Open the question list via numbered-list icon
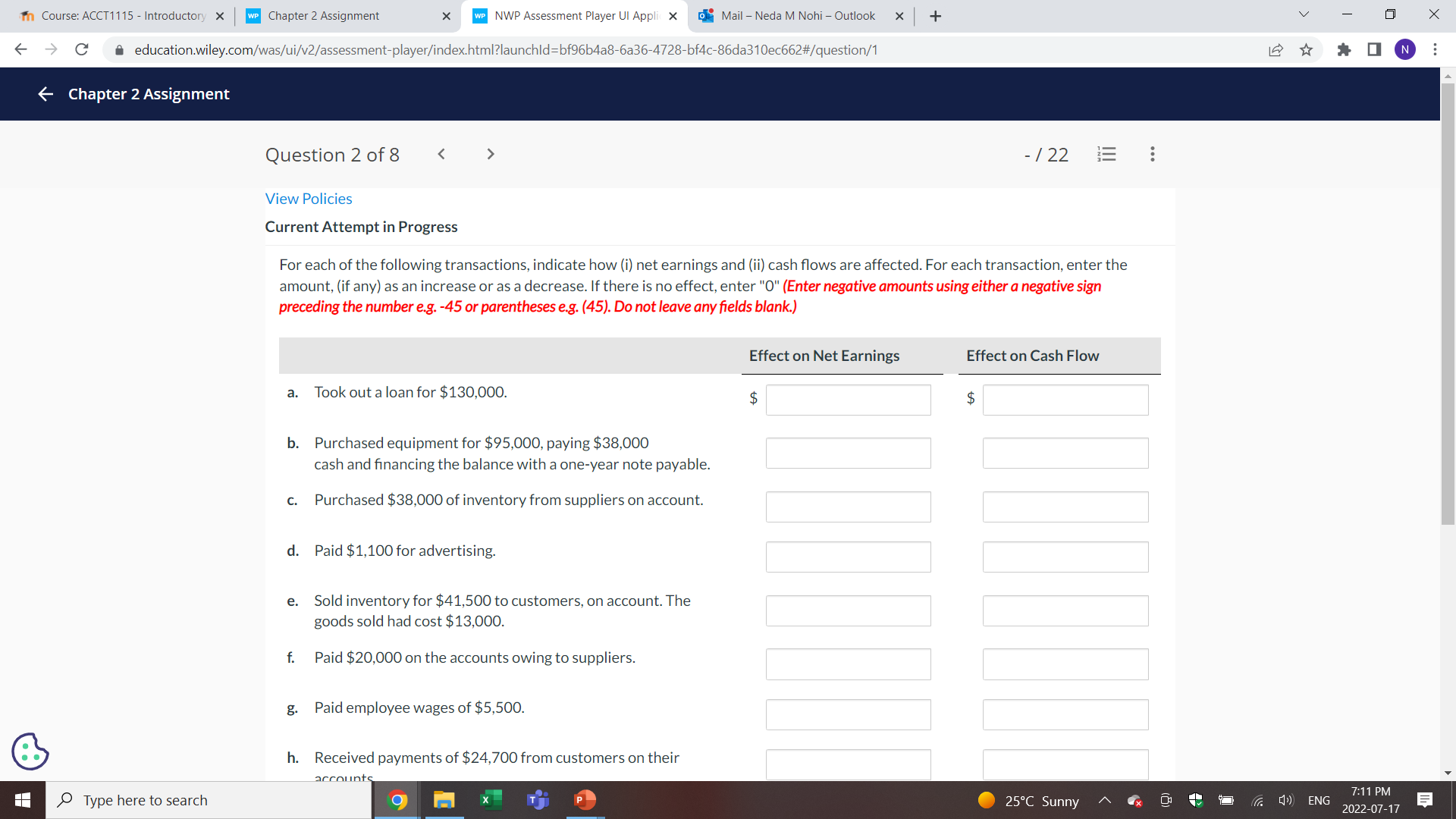This screenshot has height=819, width=1456. coord(1106,154)
